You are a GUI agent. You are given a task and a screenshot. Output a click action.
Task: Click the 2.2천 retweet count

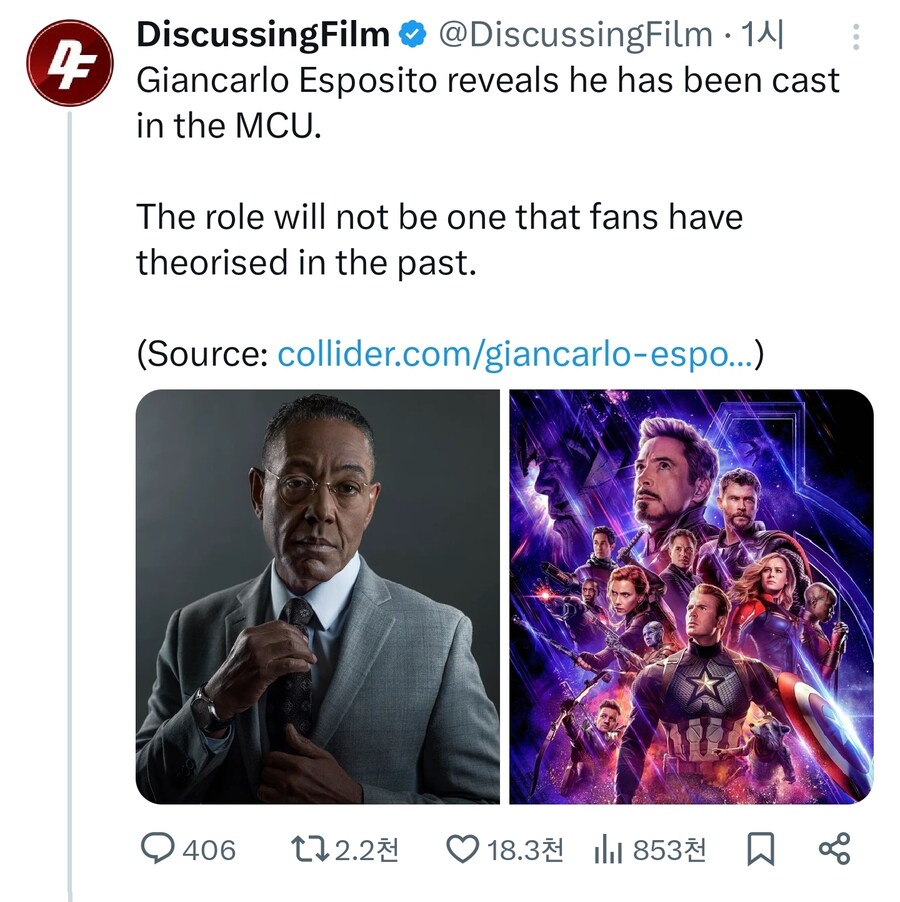[366, 850]
